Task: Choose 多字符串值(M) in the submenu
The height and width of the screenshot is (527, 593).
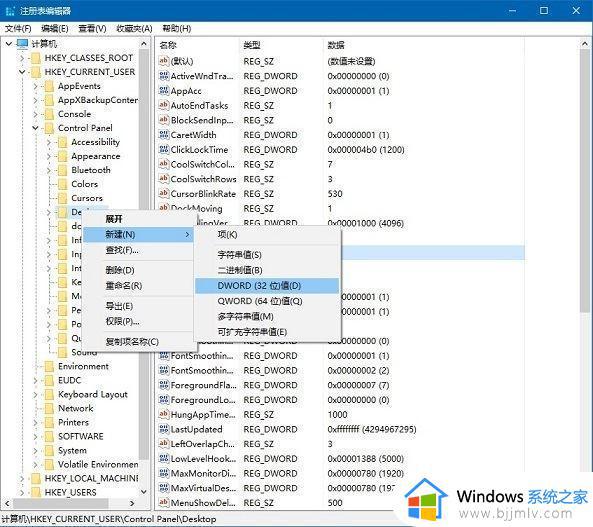Action: (x=267, y=317)
